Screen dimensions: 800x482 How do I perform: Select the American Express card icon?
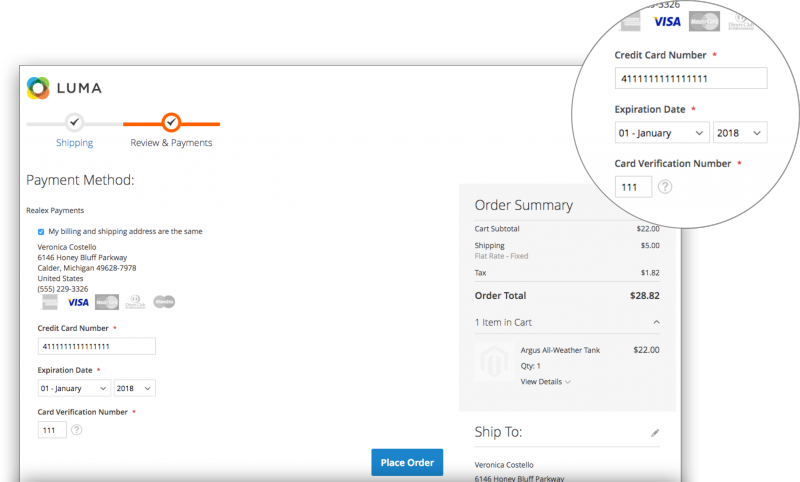click(50, 302)
